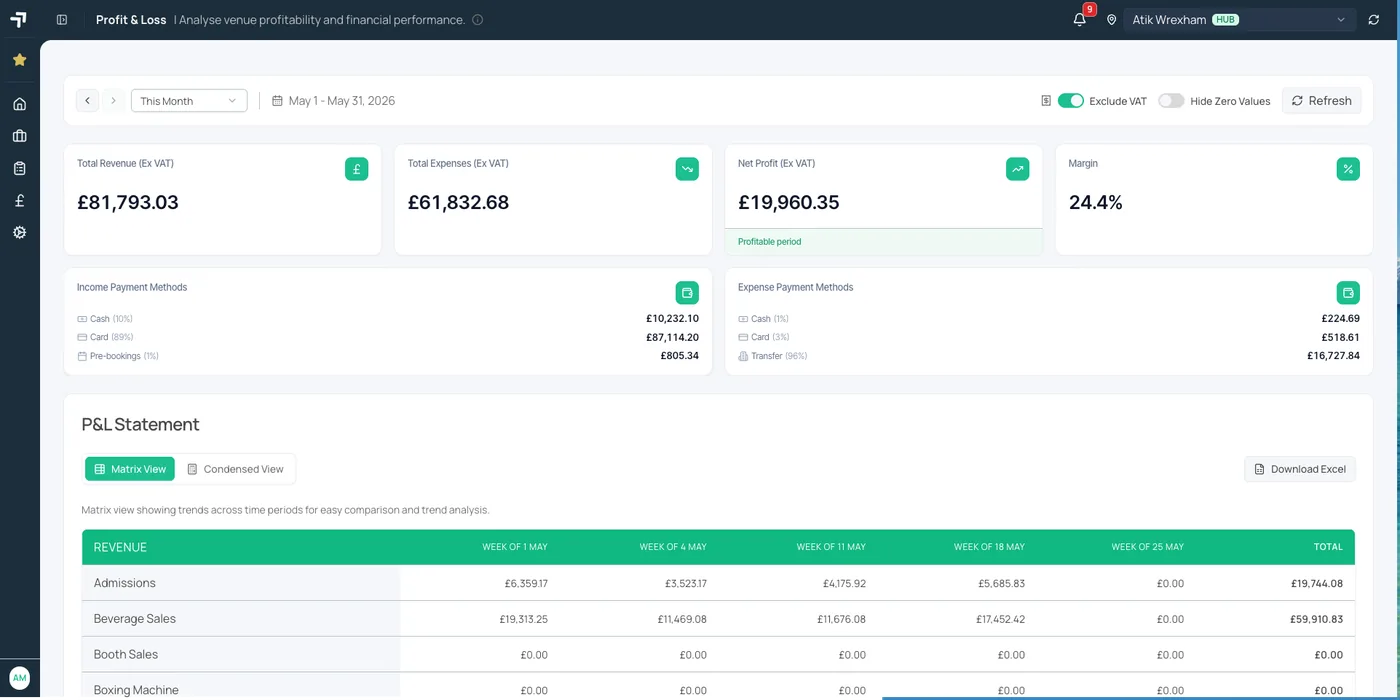1400x700 pixels.
Task: Click the Total Revenue pound icon
Action: (357, 169)
